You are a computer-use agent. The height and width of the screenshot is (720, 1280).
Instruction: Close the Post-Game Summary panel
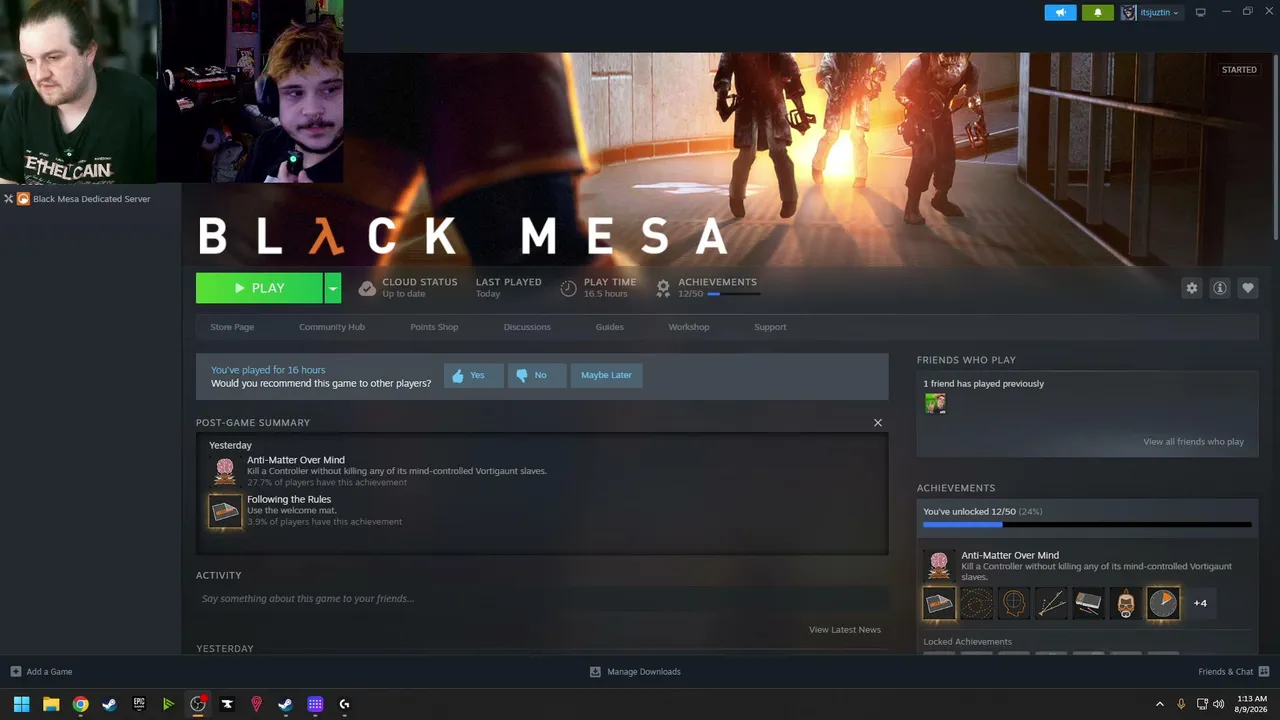[878, 423]
